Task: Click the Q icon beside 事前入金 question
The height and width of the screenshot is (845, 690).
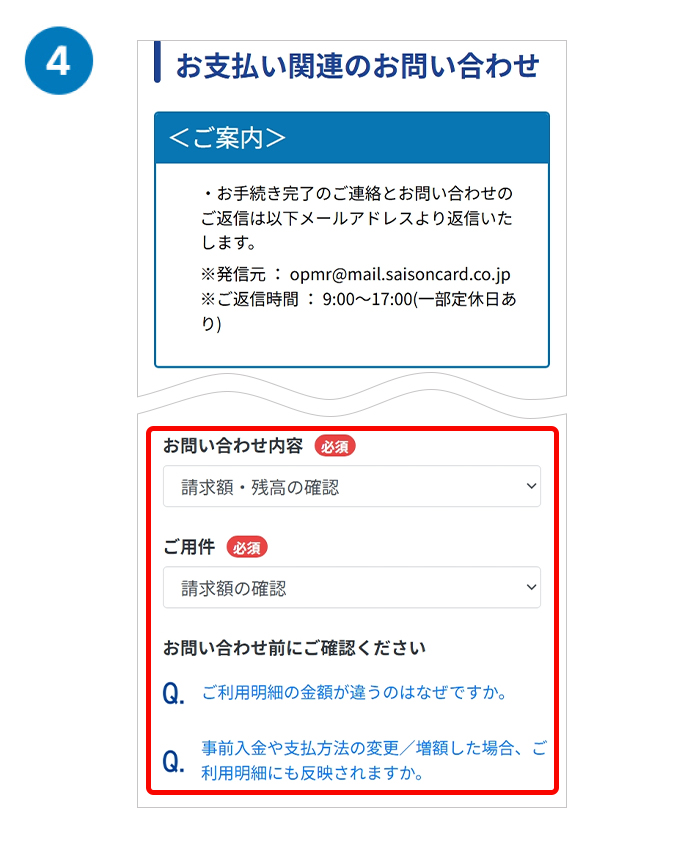Action: [x=173, y=761]
